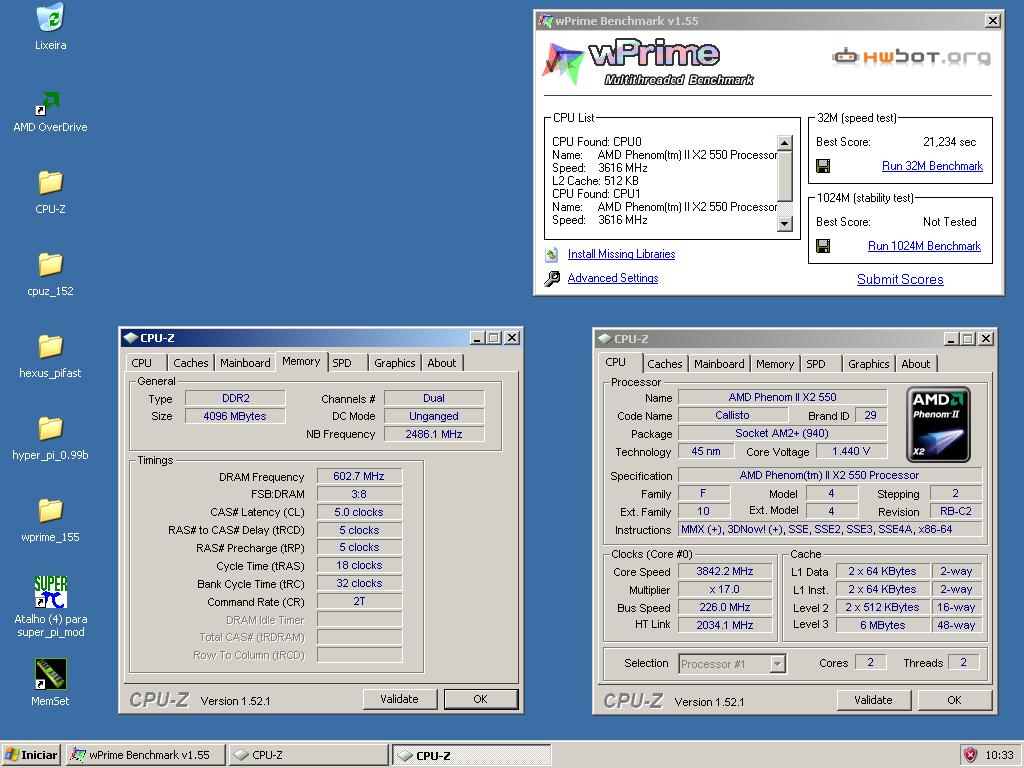This screenshot has width=1024, height=768.
Task: Click the Memory size value 4096 MBytes
Action: 235,416
